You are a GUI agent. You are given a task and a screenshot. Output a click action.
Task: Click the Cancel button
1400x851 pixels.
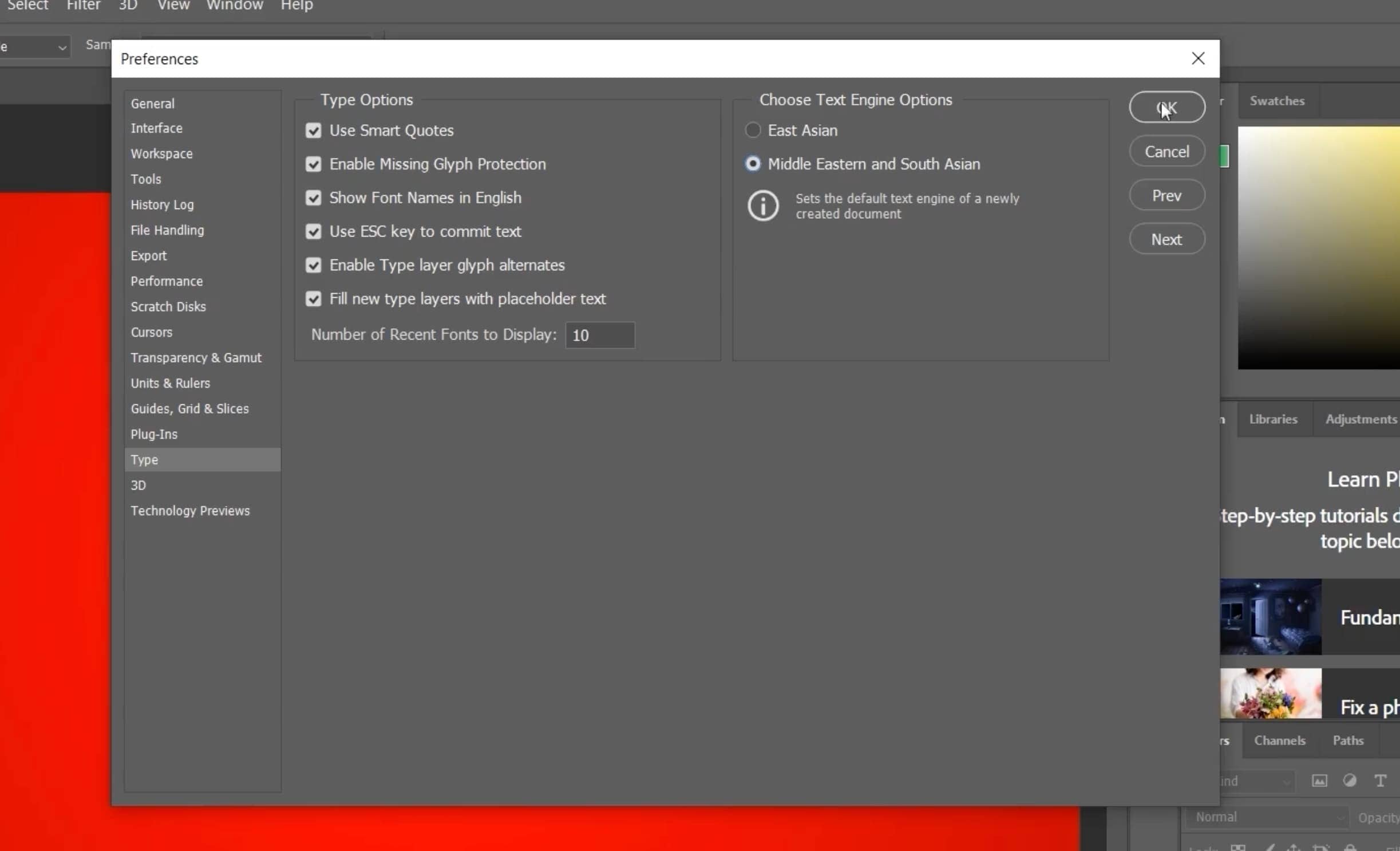click(1166, 152)
